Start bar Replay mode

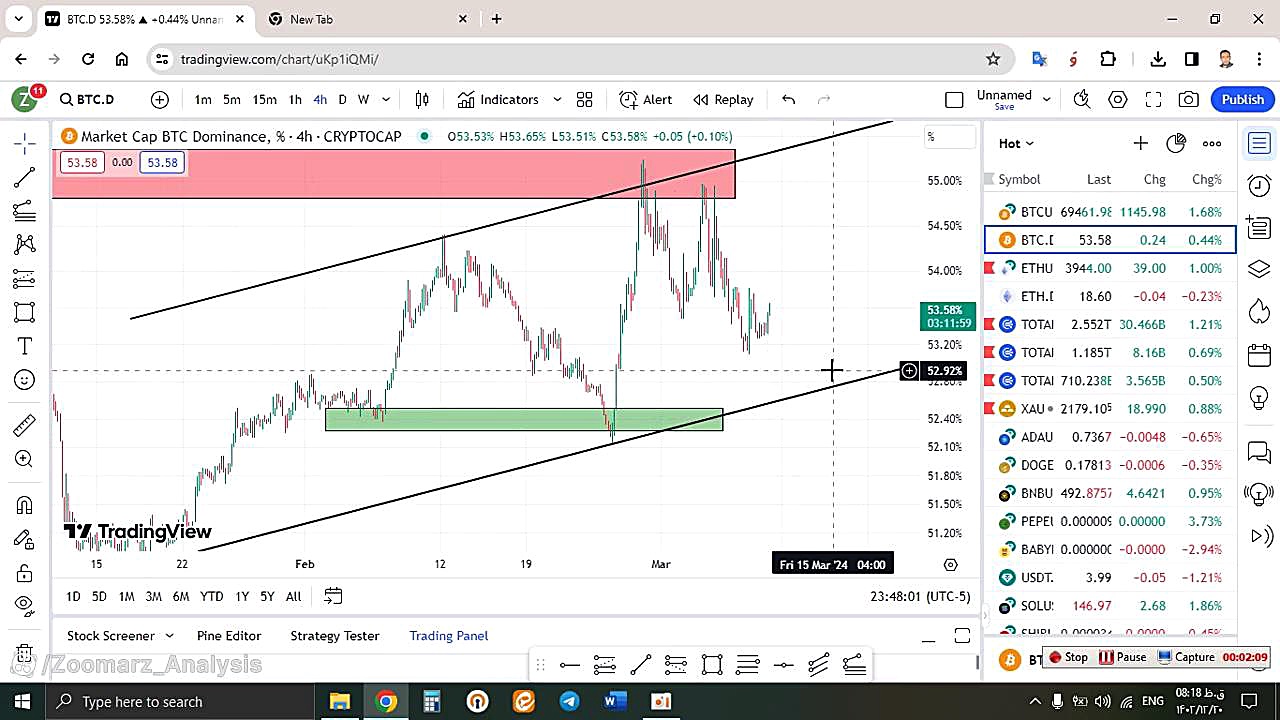(723, 99)
